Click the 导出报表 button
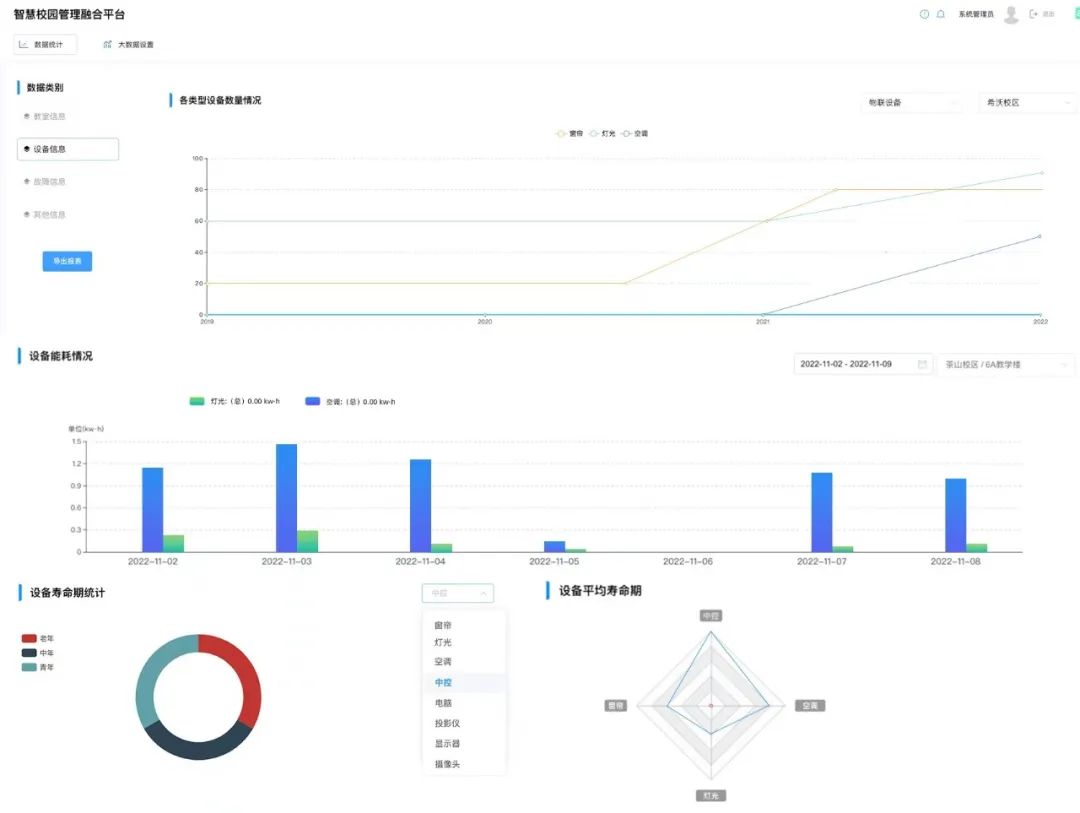Screen dimensions: 1080x813 [67, 261]
